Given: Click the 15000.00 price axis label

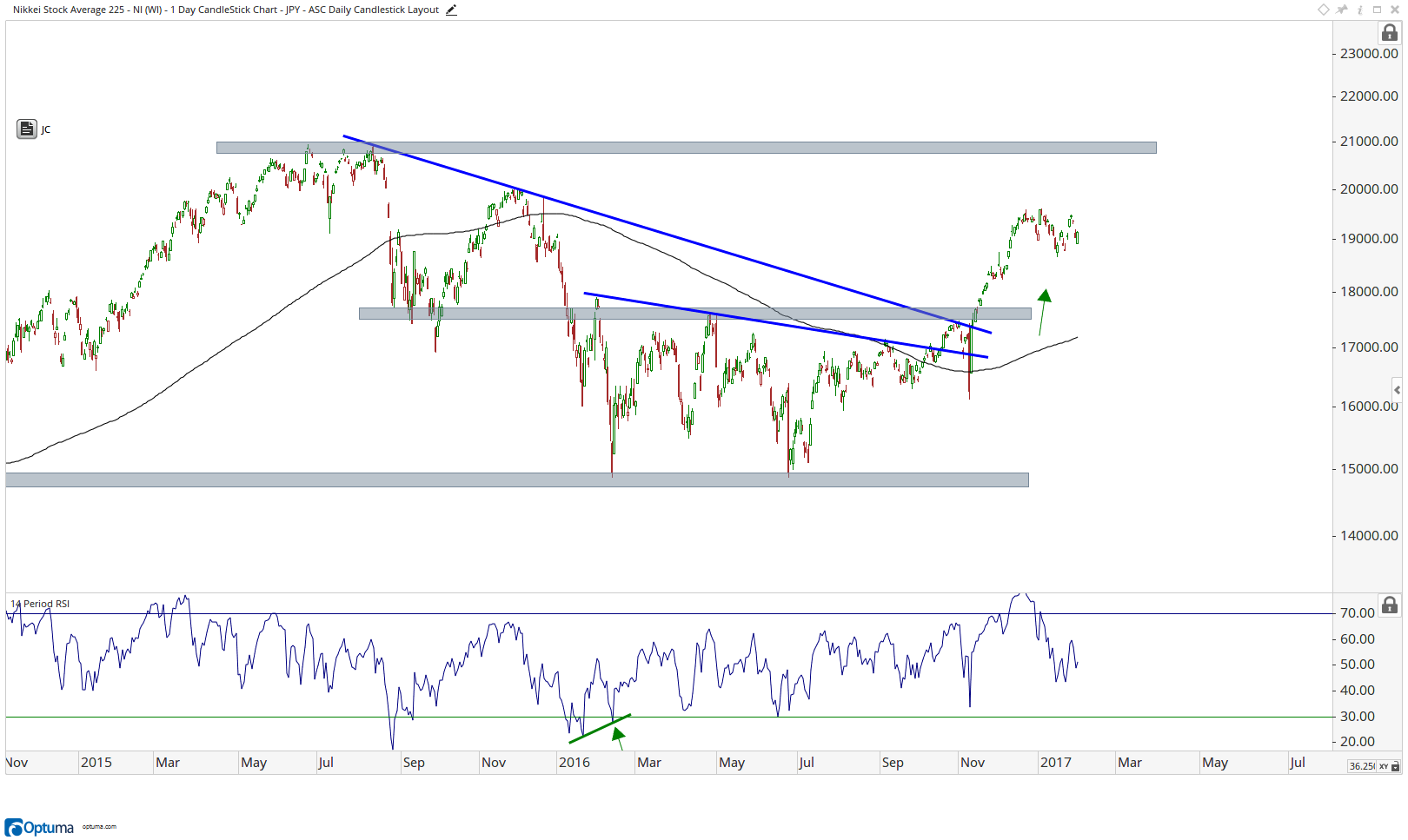Looking at the screenshot, I should click(1369, 468).
